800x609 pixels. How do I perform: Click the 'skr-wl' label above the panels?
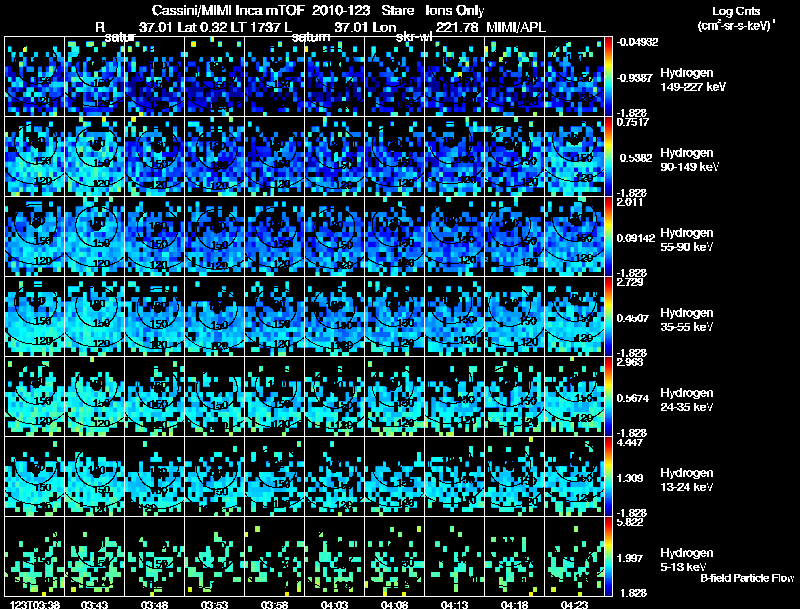(414, 37)
